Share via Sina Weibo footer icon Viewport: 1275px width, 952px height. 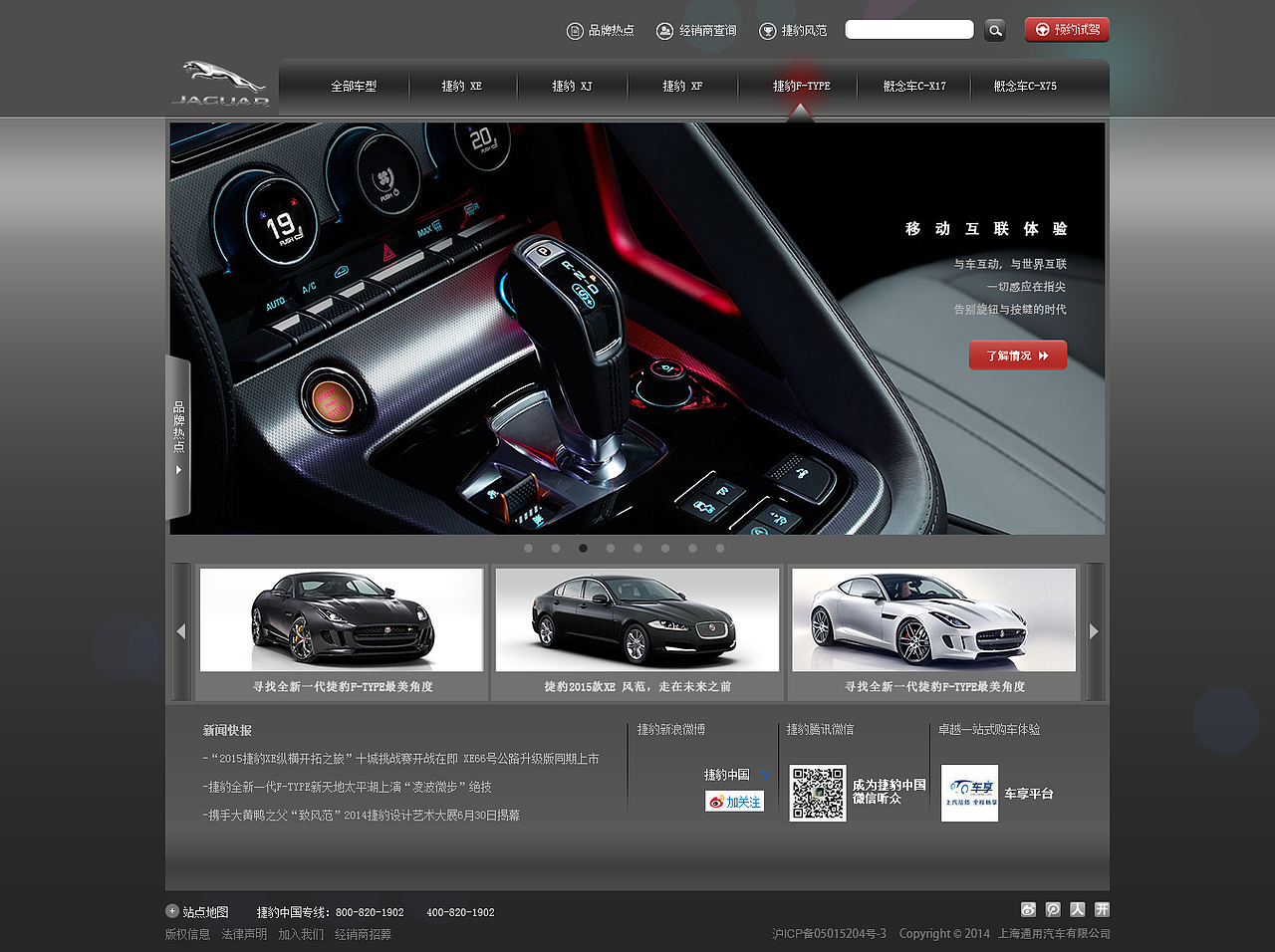click(x=1029, y=909)
